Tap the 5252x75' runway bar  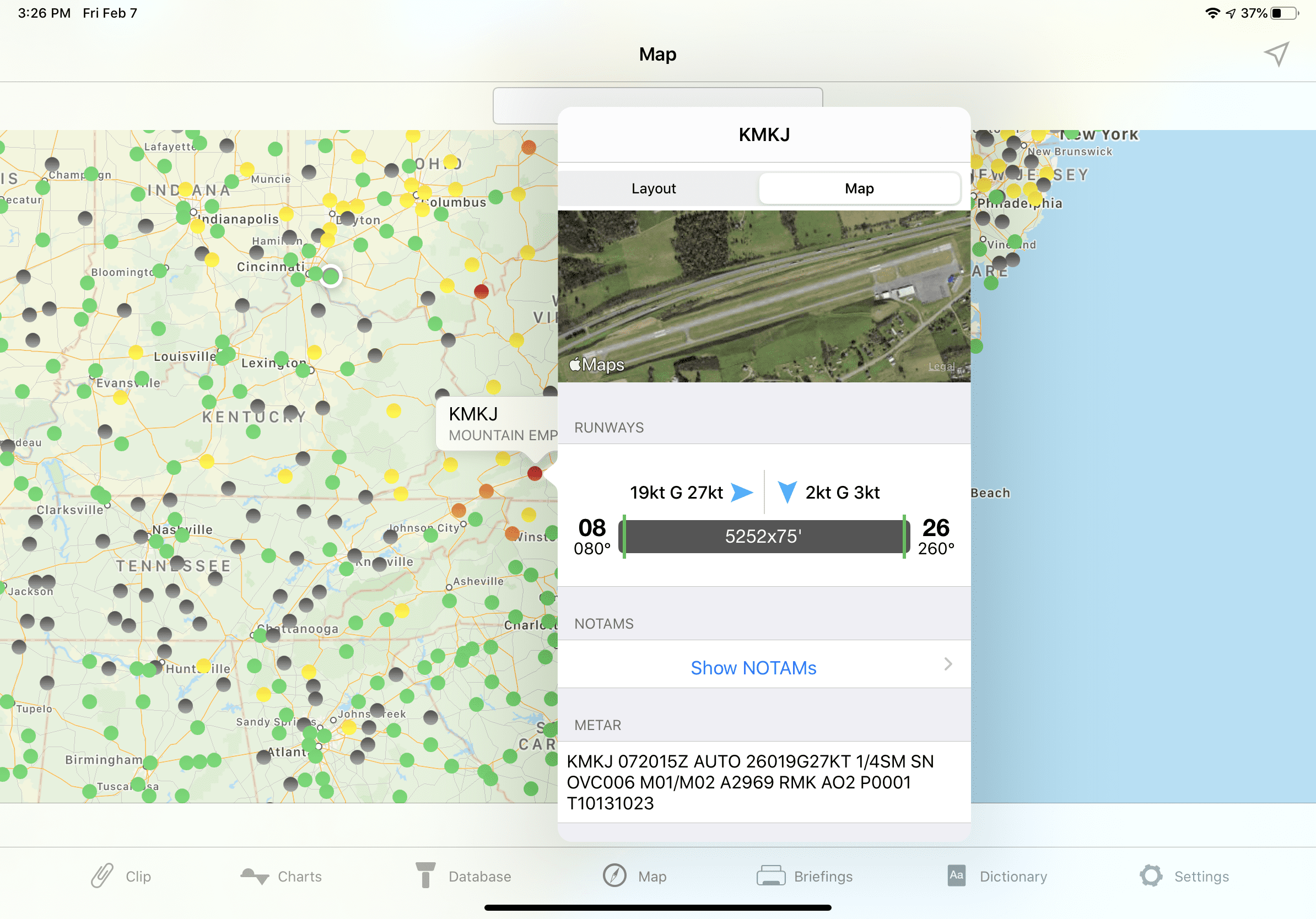pos(763,536)
